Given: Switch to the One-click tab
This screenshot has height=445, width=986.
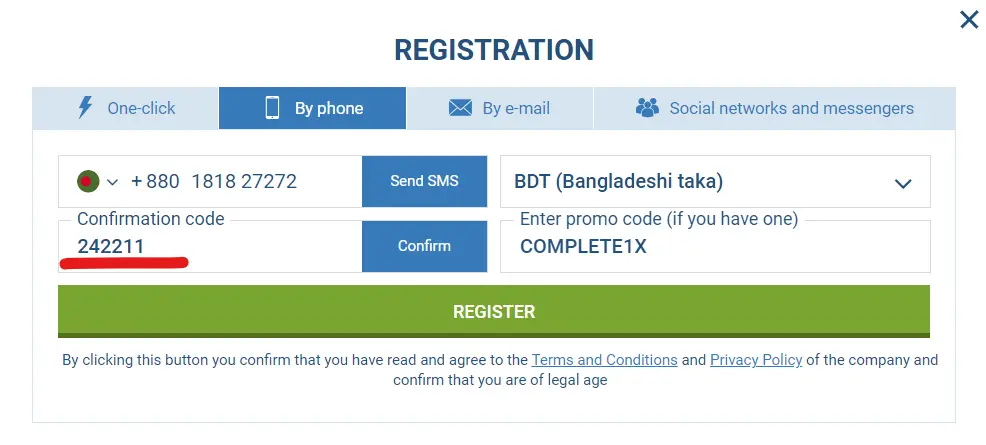Looking at the screenshot, I should point(140,108).
